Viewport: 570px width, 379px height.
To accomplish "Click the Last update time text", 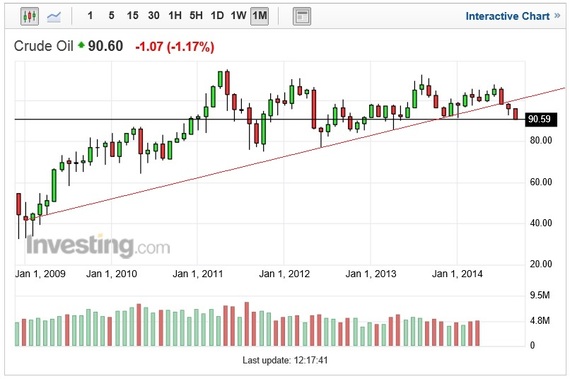I will pyautogui.click(x=285, y=360).
